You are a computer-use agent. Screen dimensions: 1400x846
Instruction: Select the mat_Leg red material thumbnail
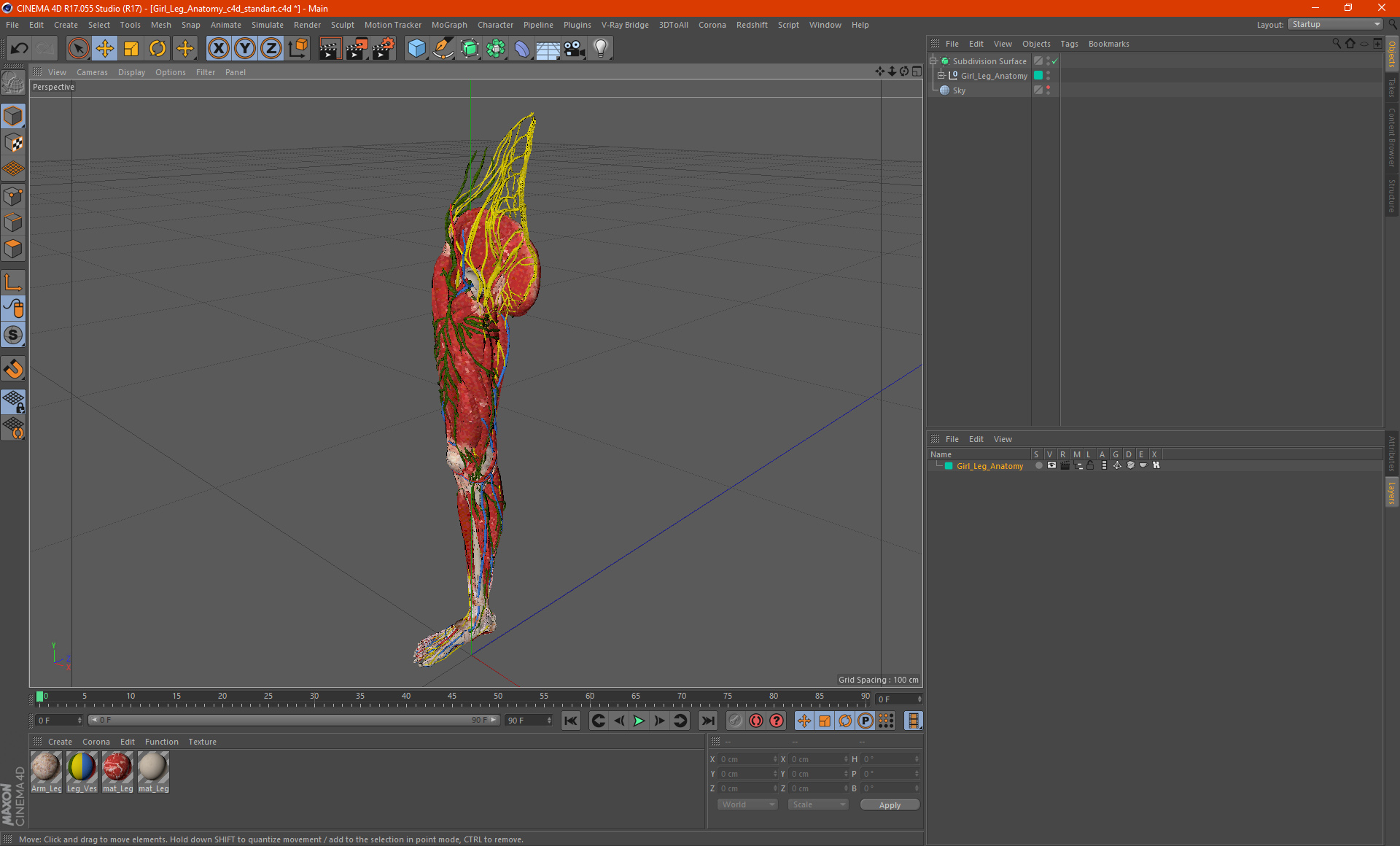coord(117,768)
